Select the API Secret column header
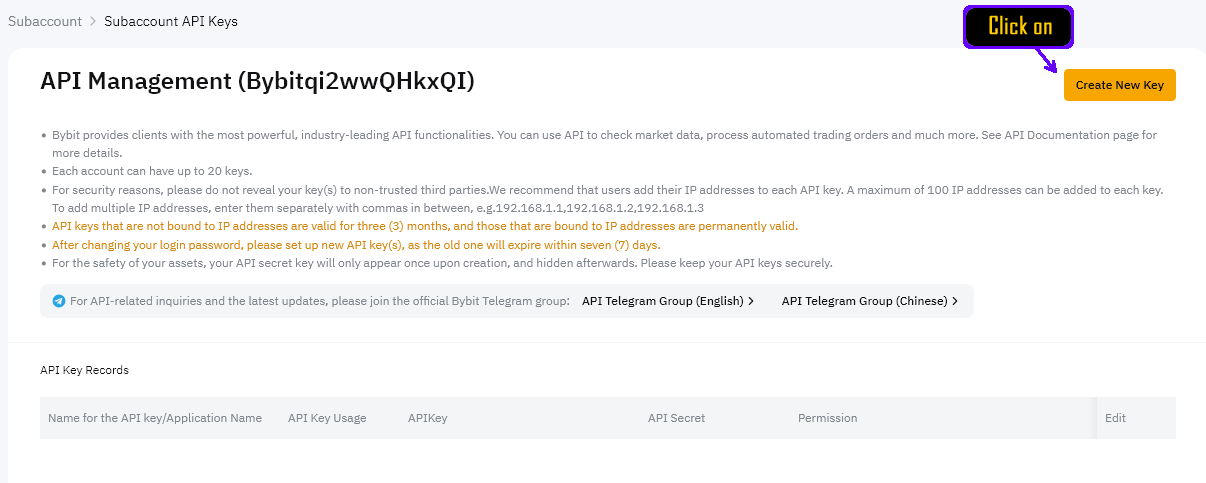 click(x=676, y=418)
